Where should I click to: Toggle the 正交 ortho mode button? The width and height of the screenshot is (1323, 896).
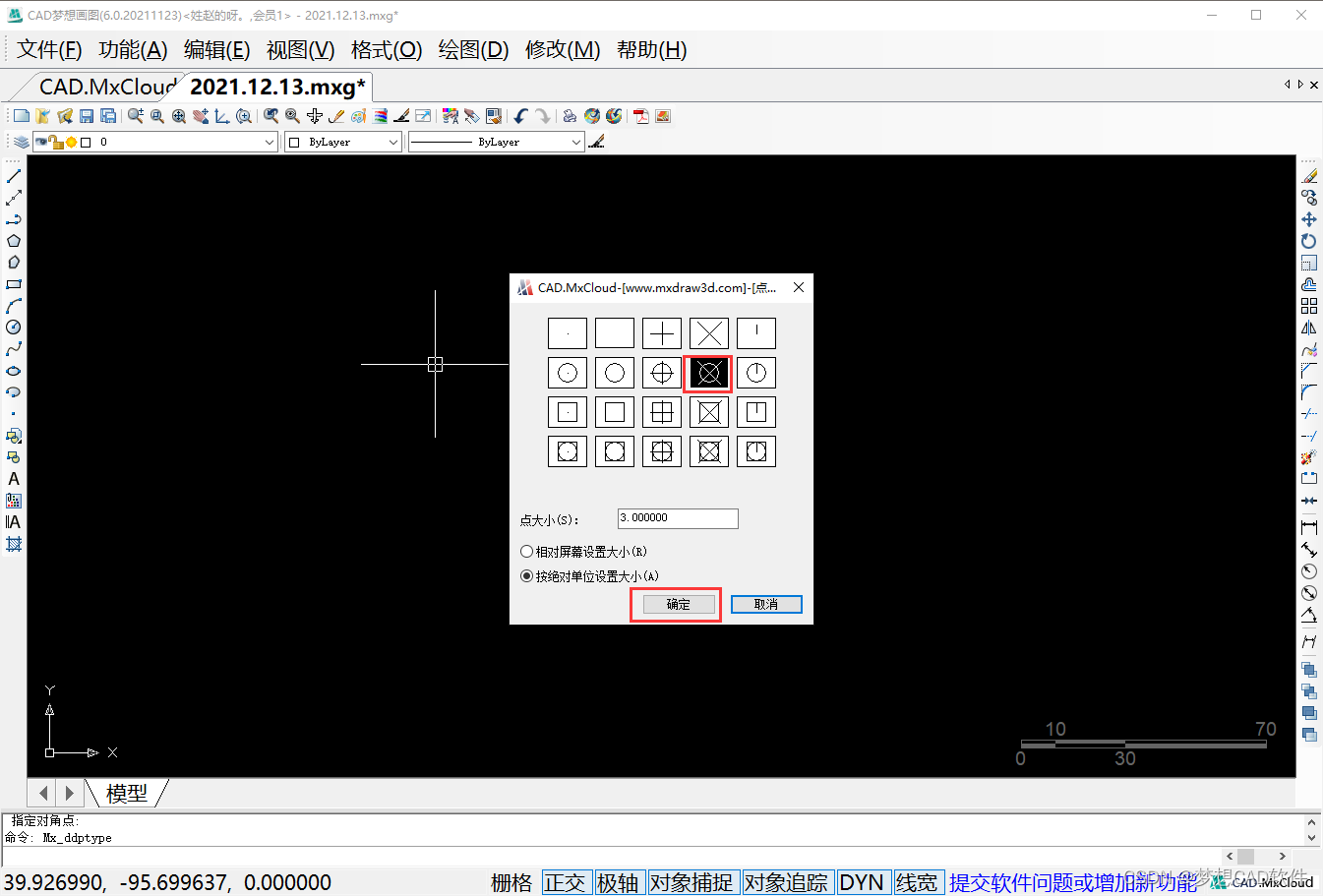[565, 882]
